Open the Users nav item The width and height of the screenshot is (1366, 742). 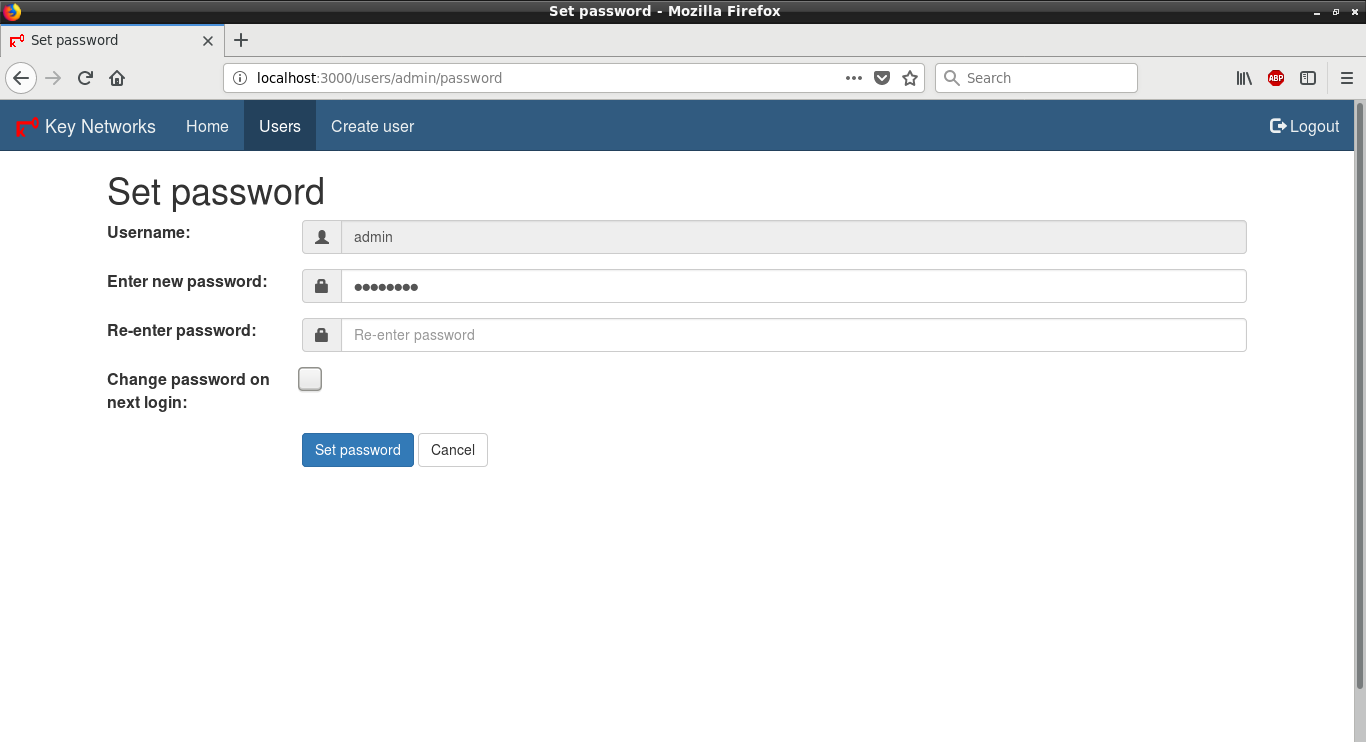tap(279, 126)
